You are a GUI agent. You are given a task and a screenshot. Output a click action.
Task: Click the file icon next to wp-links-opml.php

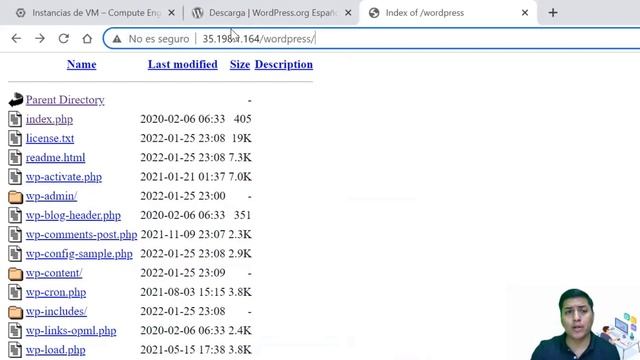click(15, 331)
